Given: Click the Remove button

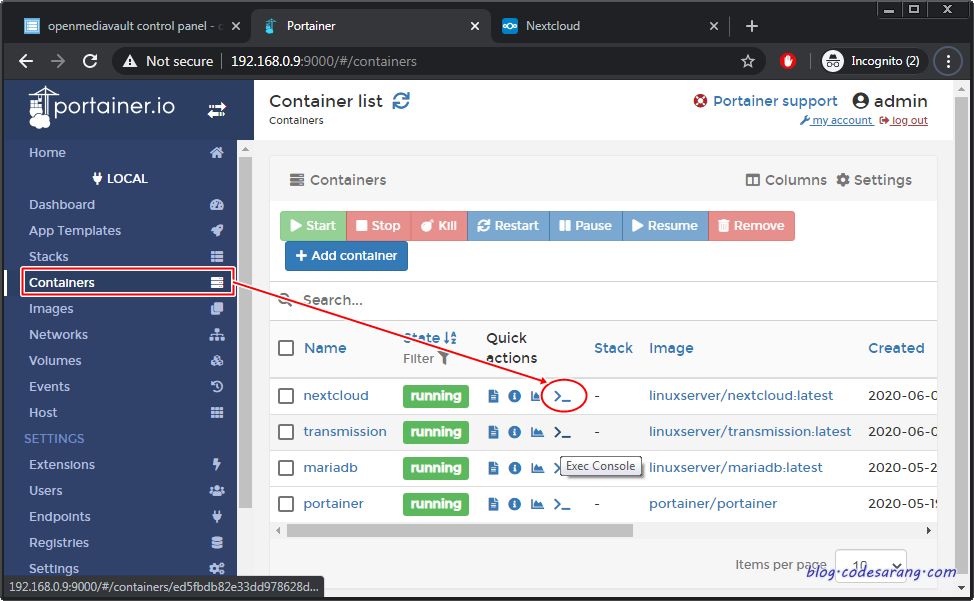Looking at the screenshot, I should point(752,226).
